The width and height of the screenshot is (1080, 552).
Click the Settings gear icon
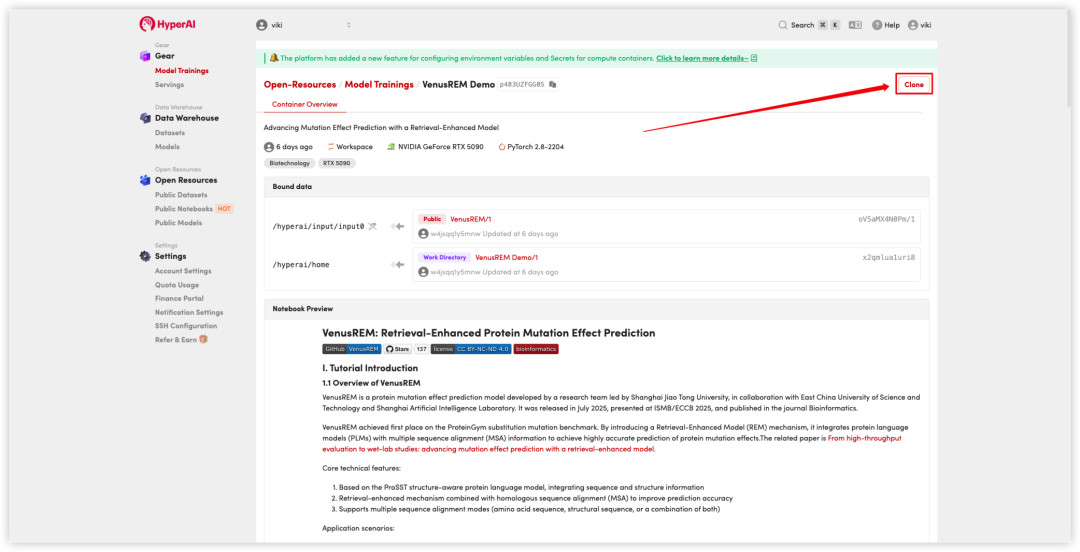145,256
